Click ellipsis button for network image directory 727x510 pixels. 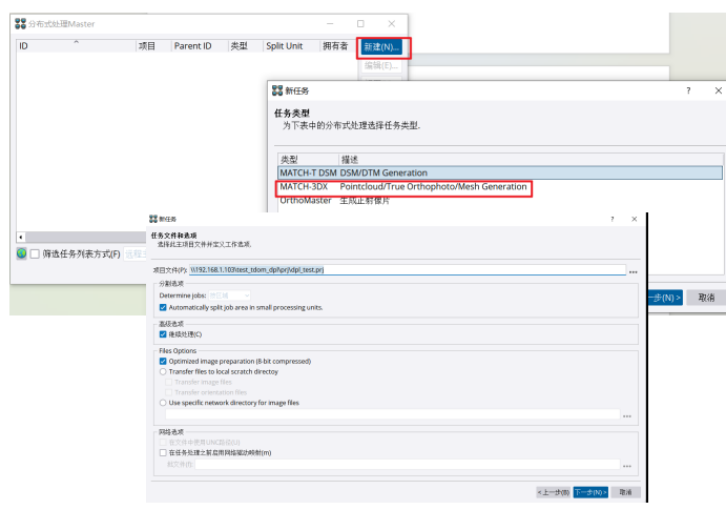click(627, 416)
